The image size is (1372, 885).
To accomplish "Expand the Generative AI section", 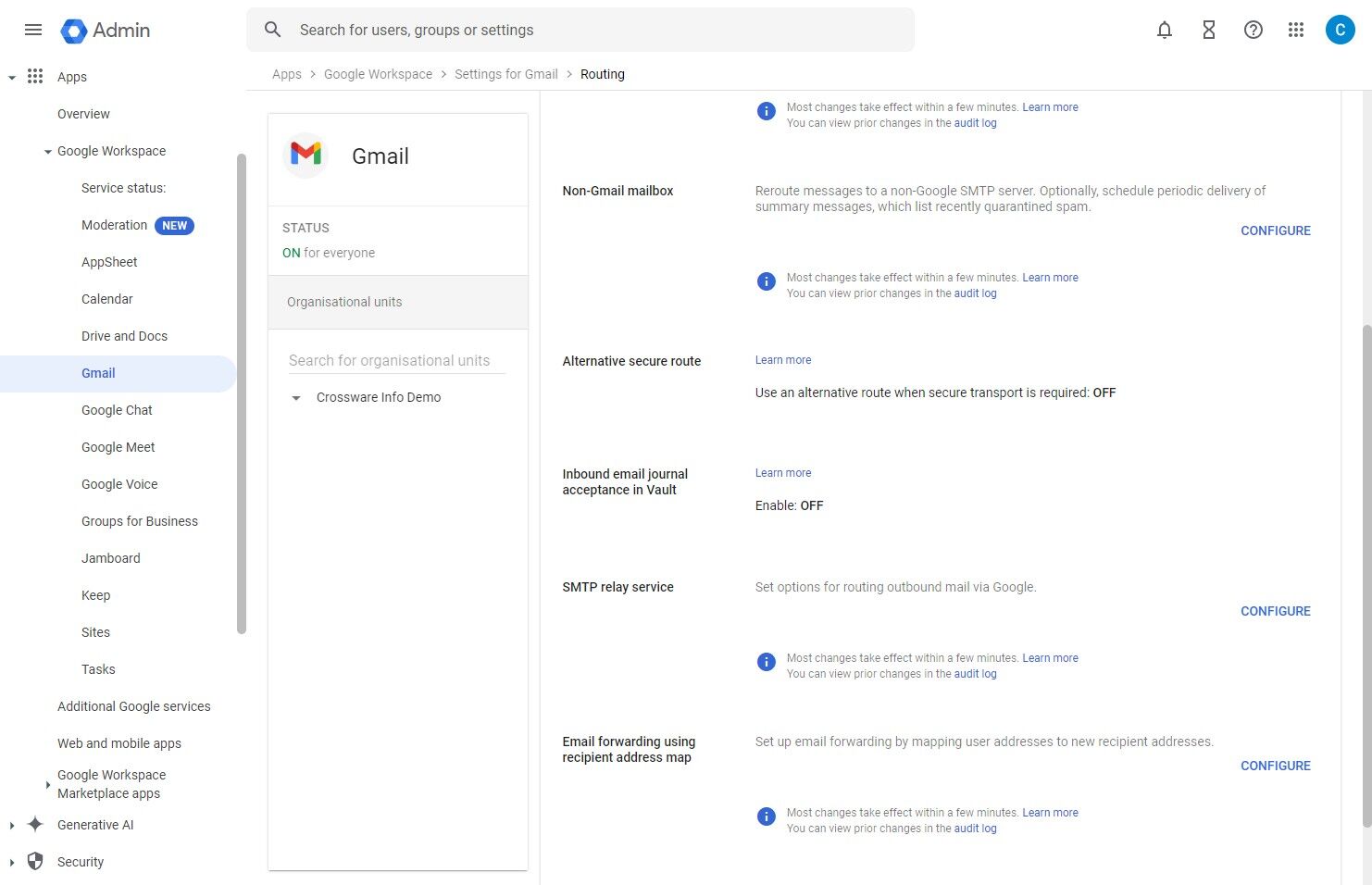I will tap(12, 825).
